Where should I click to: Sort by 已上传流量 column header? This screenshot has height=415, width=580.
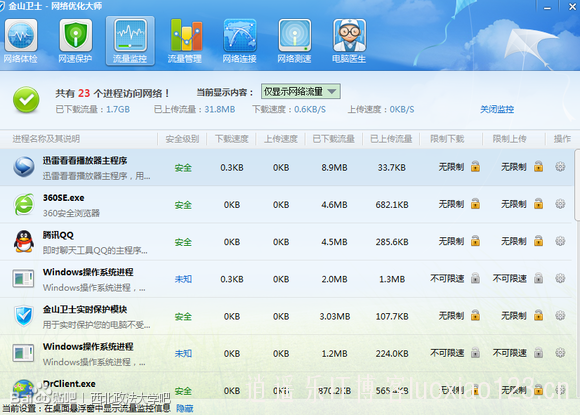pyautogui.click(x=391, y=139)
